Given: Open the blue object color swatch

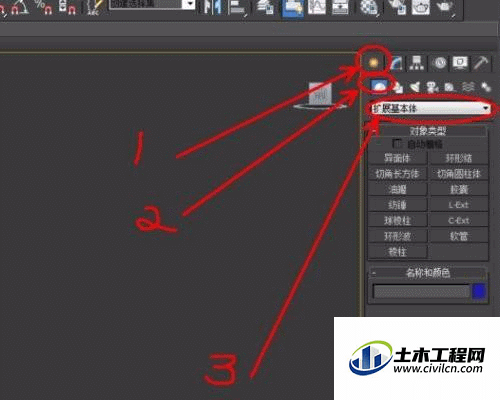Looking at the screenshot, I should point(479,292).
